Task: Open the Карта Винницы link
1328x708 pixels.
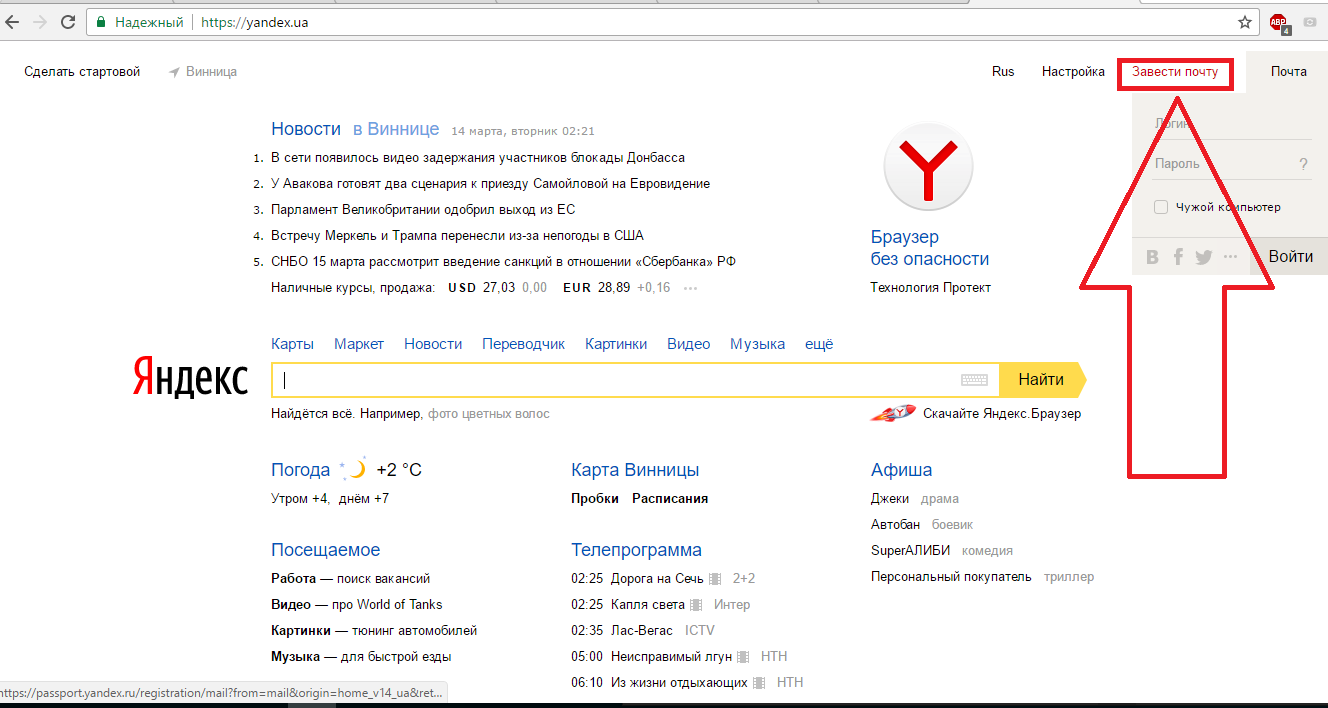Action: point(635,470)
